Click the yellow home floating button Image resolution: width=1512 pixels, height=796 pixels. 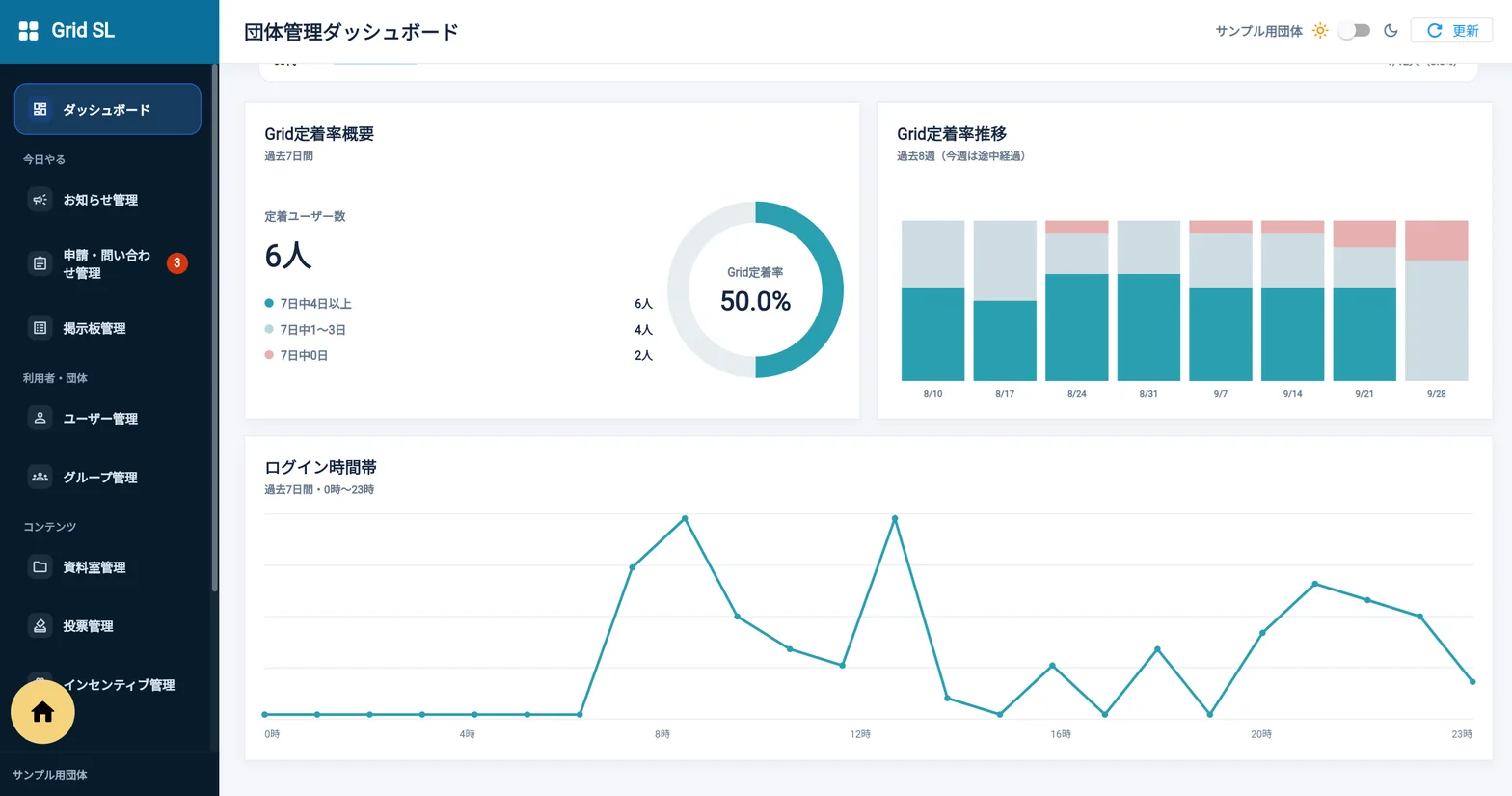point(42,712)
